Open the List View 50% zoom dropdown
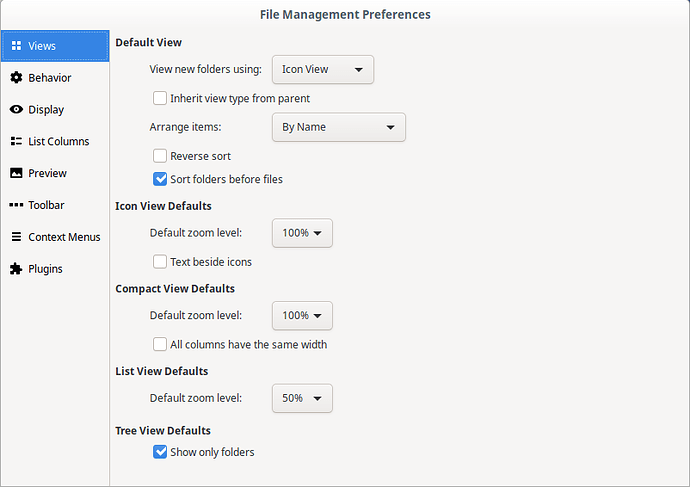The height and width of the screenshot is (487, 690). [x=302, y=398]
